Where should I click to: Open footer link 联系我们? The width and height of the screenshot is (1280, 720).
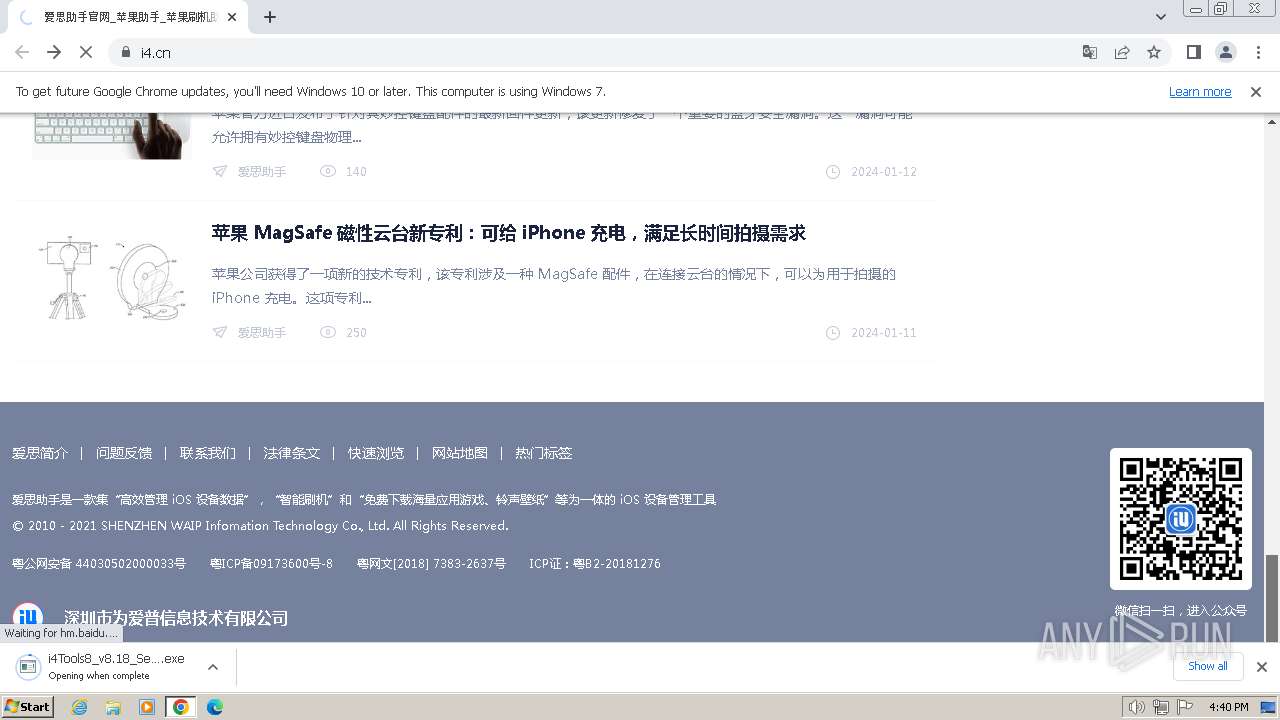coord(208,453)
